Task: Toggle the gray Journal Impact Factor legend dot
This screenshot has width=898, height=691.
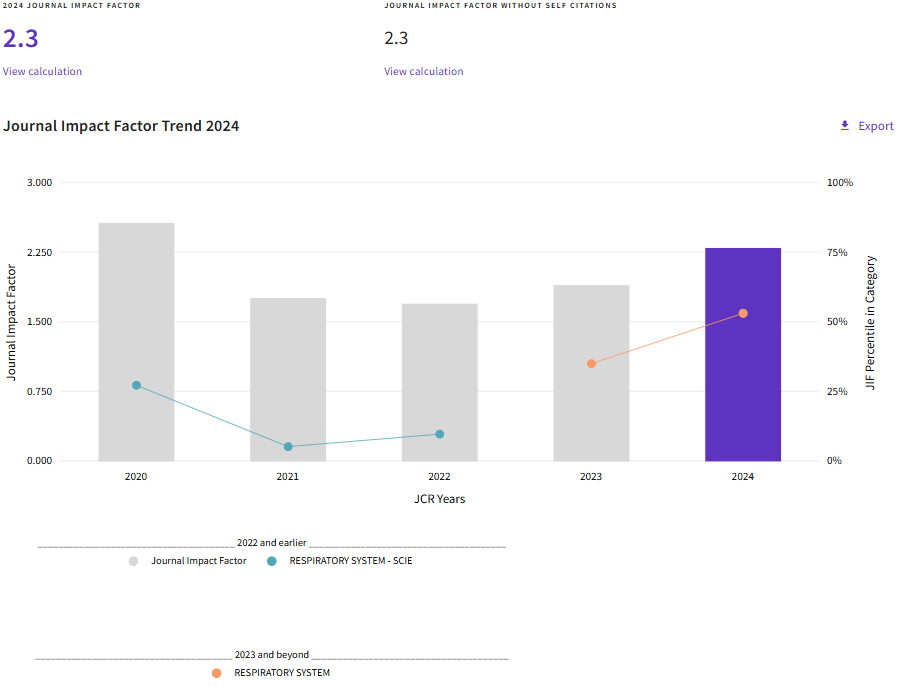Action: tap(133, 561)
